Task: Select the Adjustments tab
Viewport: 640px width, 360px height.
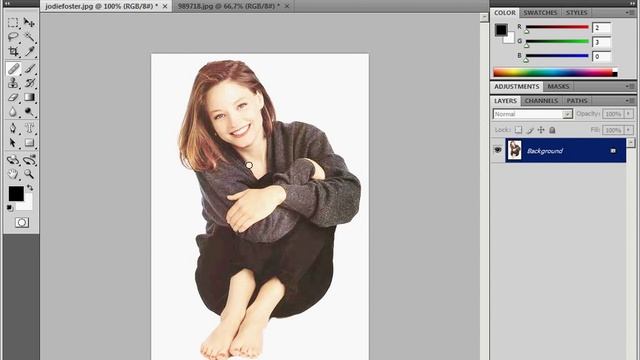Action: tap(516, 86)
